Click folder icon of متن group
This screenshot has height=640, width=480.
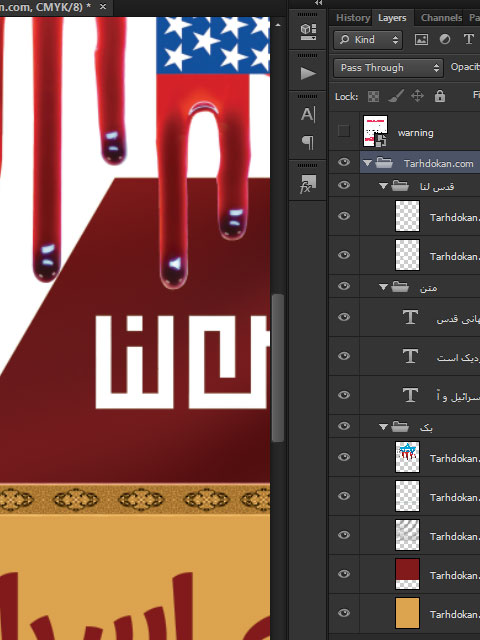[400, 287]
